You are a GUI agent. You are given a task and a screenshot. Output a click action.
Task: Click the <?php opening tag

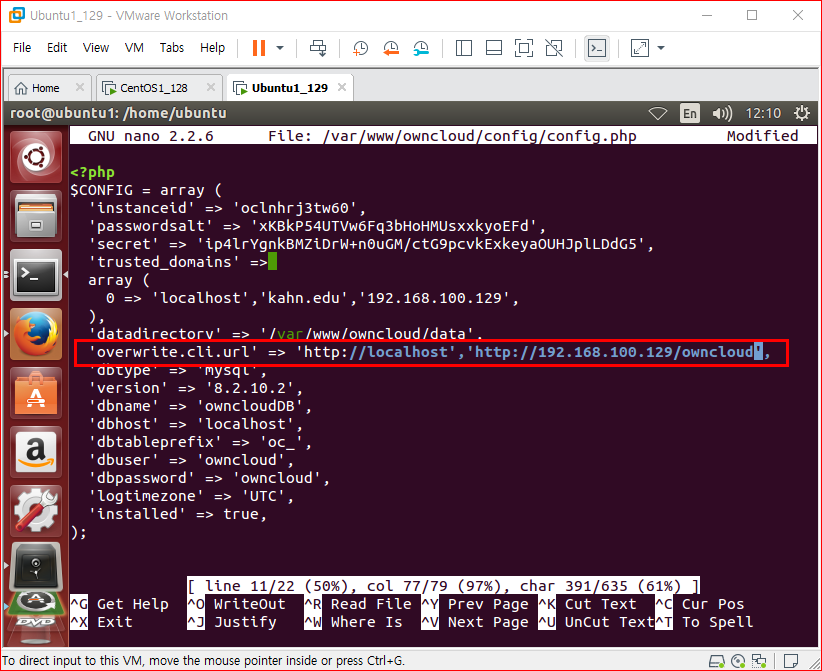[x=92, y=172]
